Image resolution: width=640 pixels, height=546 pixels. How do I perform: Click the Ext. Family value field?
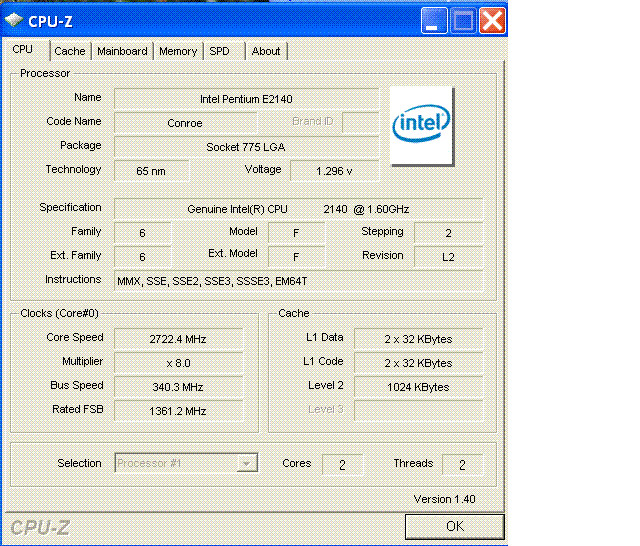click(142, 257)
